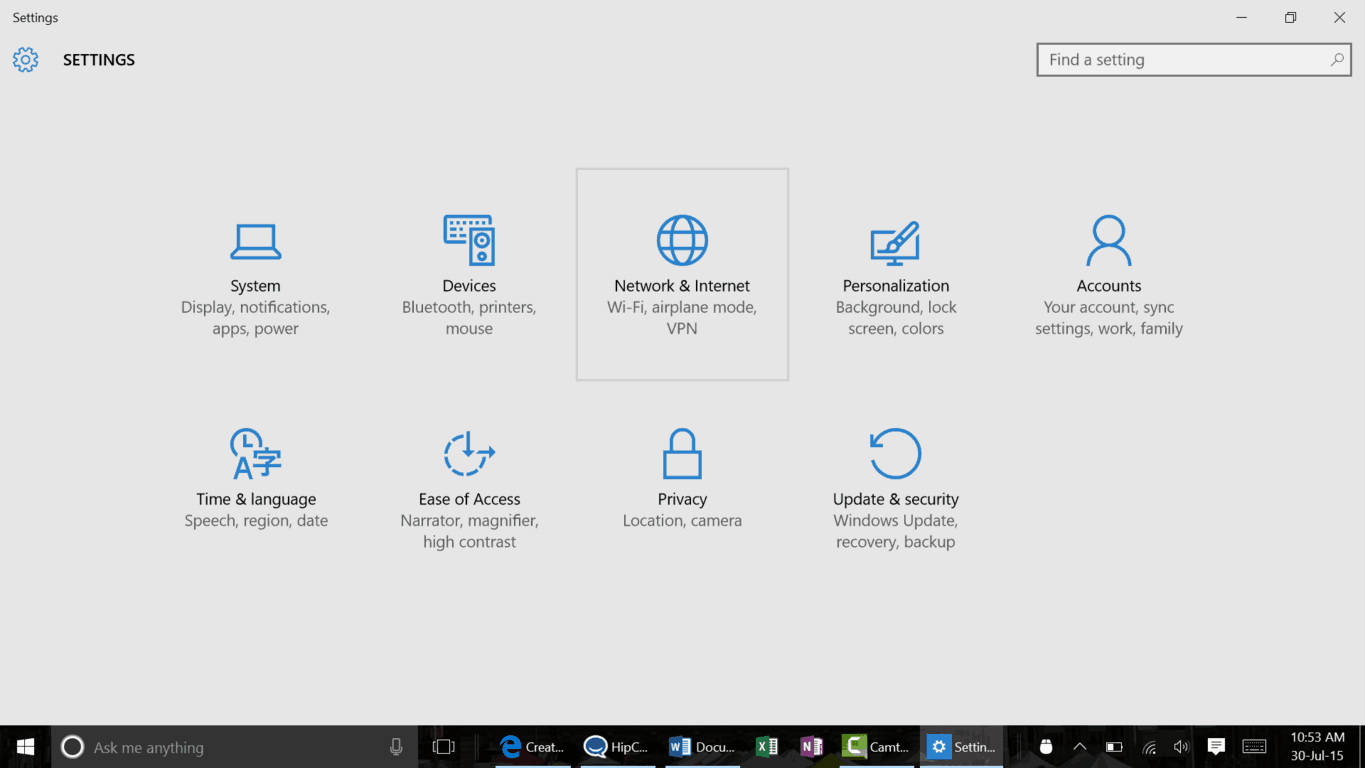Switch to the Word document in taskbar
Viewport: 1365px width, 768px height.
tap(701, 747)
